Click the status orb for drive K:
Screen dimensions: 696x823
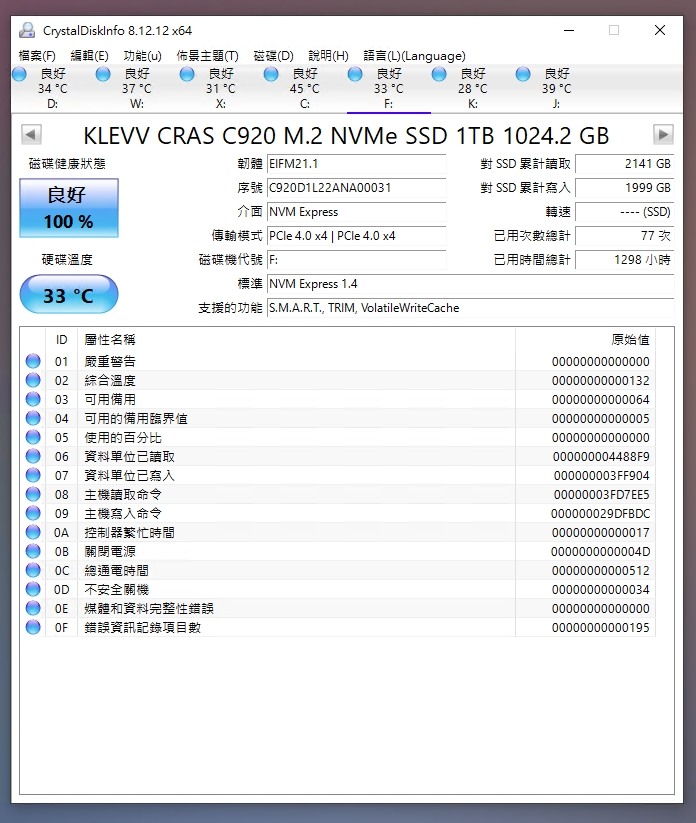439,74
